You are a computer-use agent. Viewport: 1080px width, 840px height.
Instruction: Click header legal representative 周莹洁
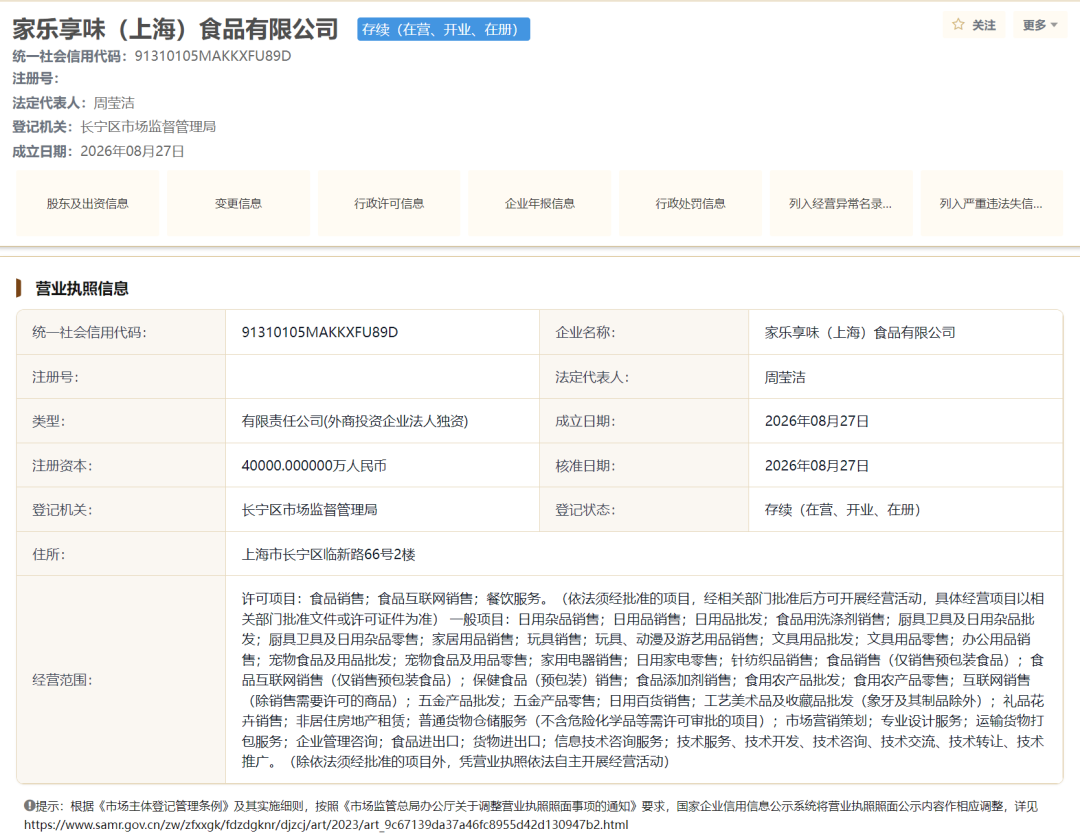pos(114,103)
